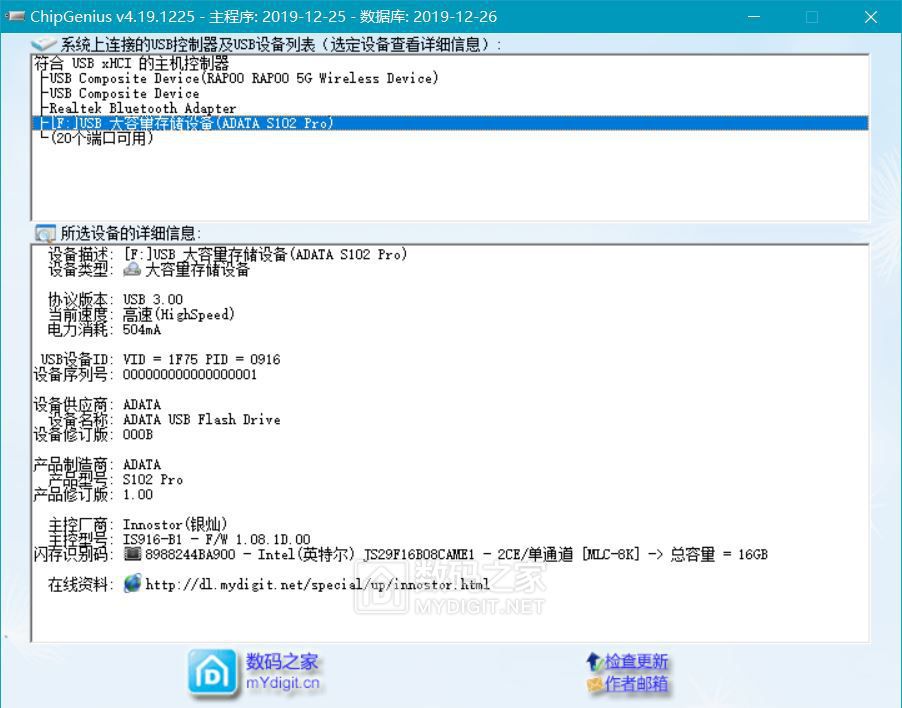The width and height of the screenshot is (902, 708).
Task: Click the 设备供应商 ADATA value
Action: 142,404
